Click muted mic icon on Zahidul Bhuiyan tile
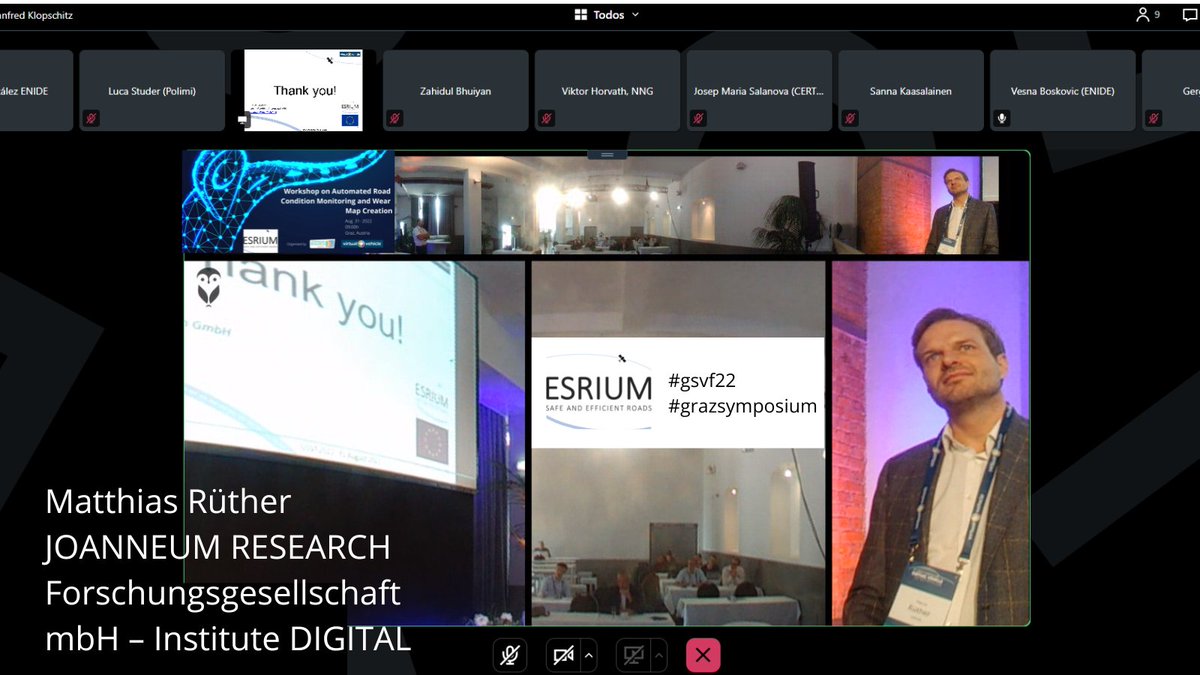Screen dimensions: 1200x675 click(x=395, y=119)
